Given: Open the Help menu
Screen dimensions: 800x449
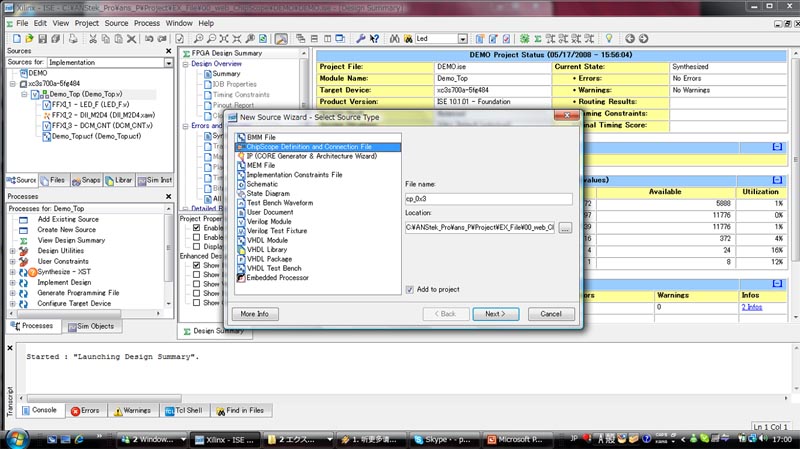Looking at the screenshot, I should coord(206,23).
